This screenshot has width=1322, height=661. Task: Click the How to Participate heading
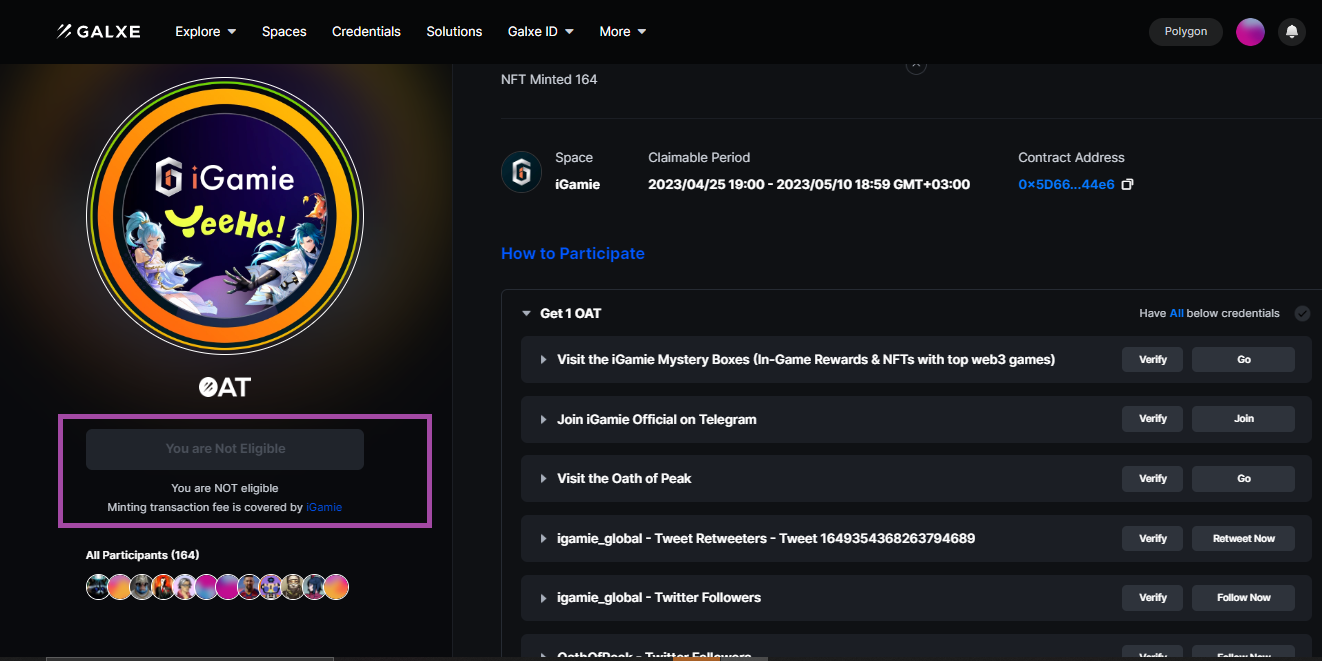[573, 254]
